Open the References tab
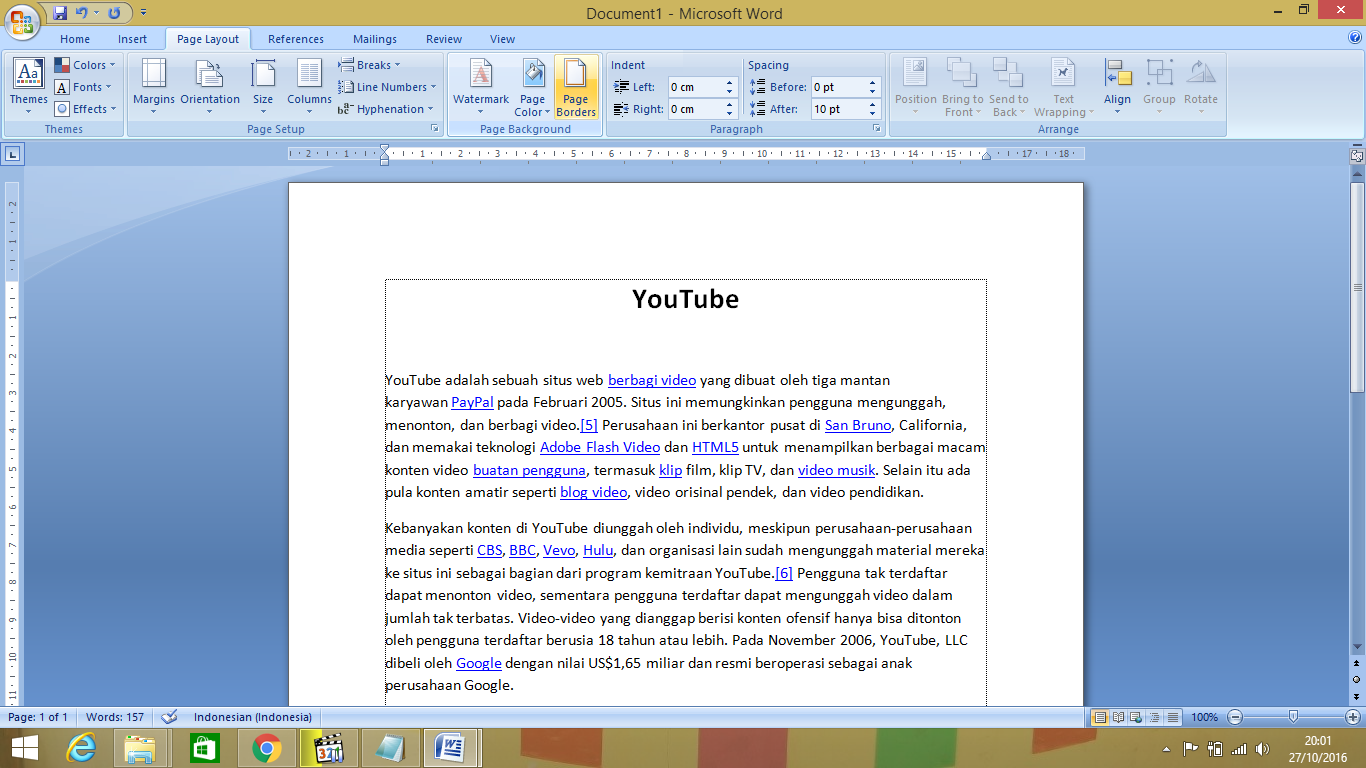 tap(295, 39)
